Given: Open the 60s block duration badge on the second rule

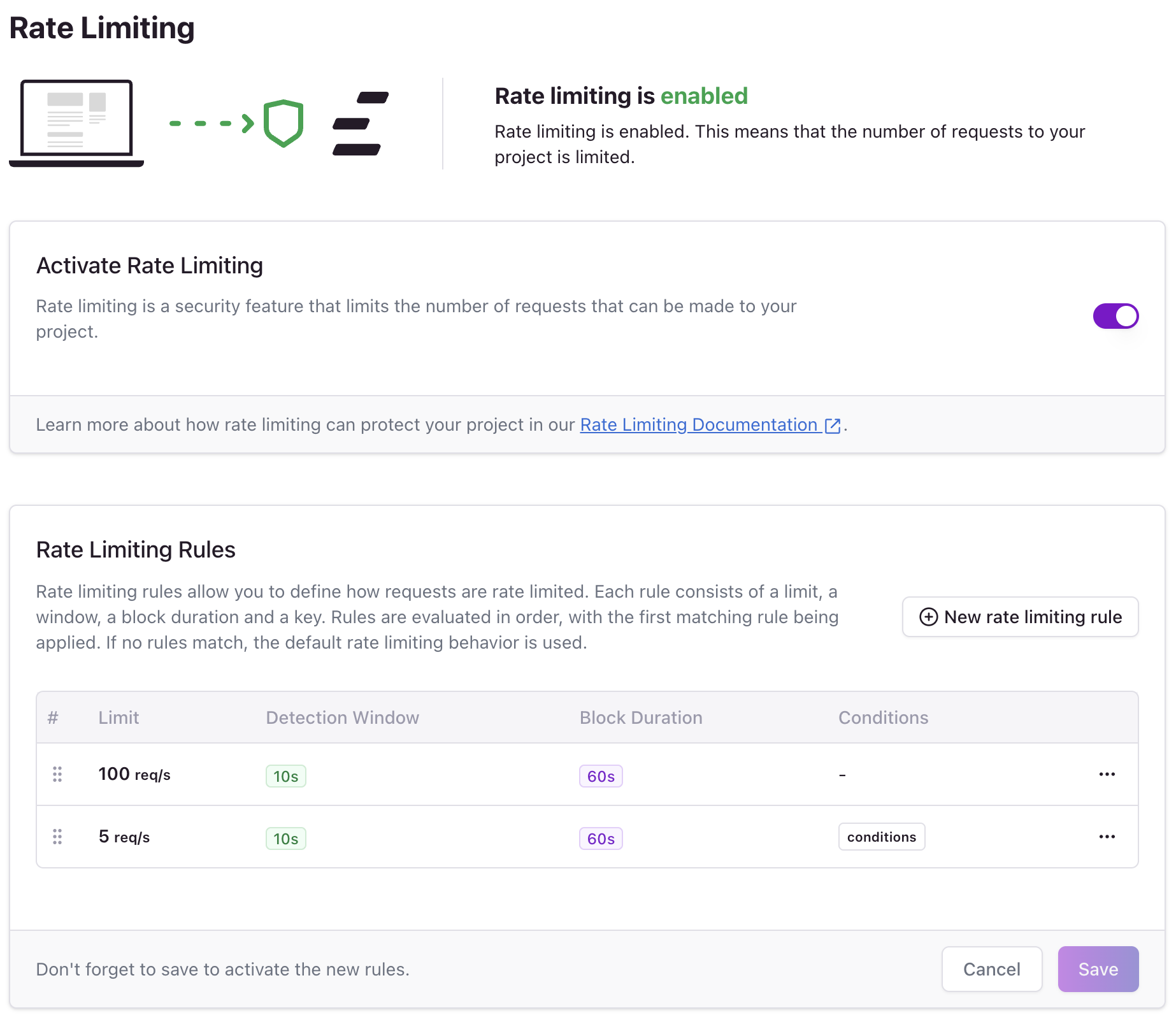Looking at the screenshot, I should [599, 838].
